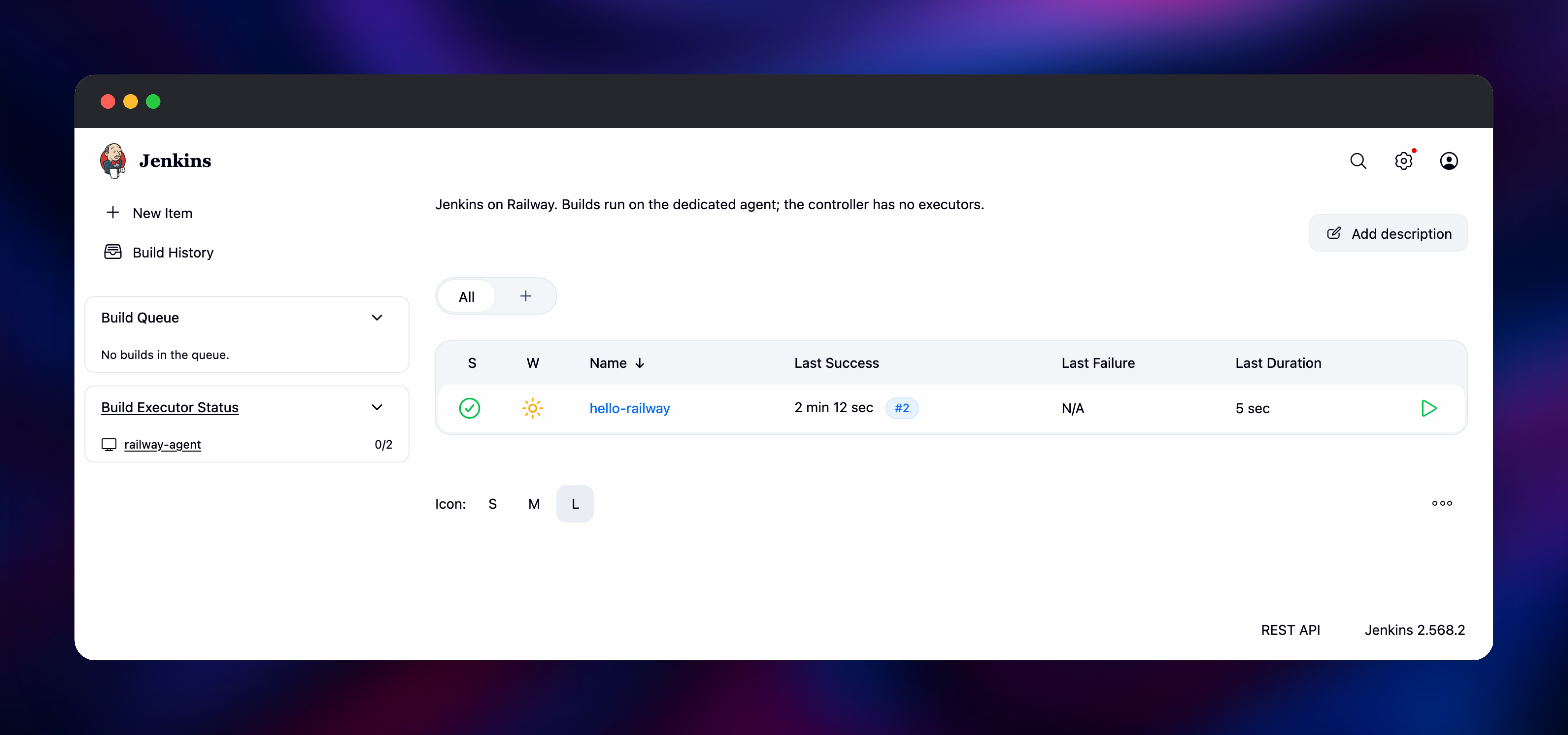This screenshot has height=735, width=1568.
Task: Click the railway-agent computer icon
Action: 109,445
